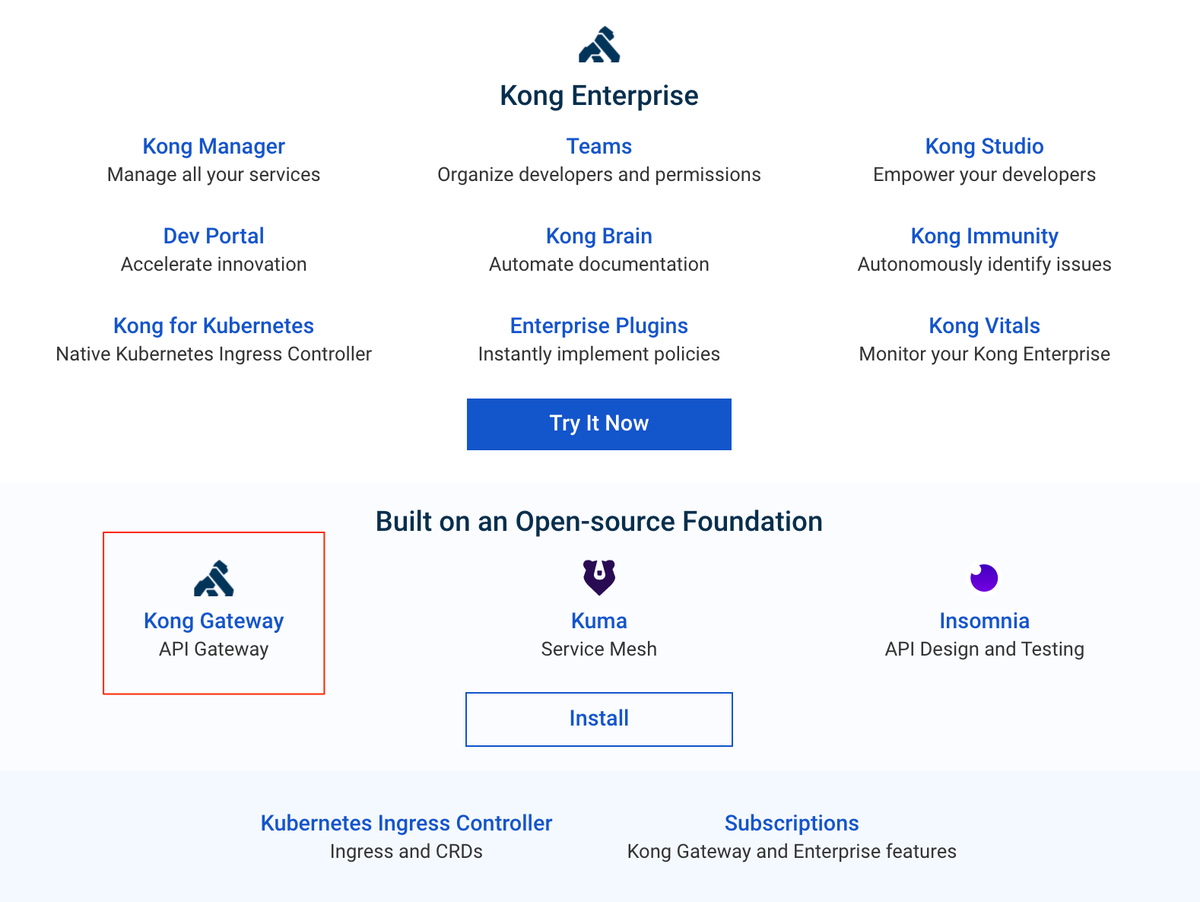Open the Subscriptions page

[x=791, y=823]
